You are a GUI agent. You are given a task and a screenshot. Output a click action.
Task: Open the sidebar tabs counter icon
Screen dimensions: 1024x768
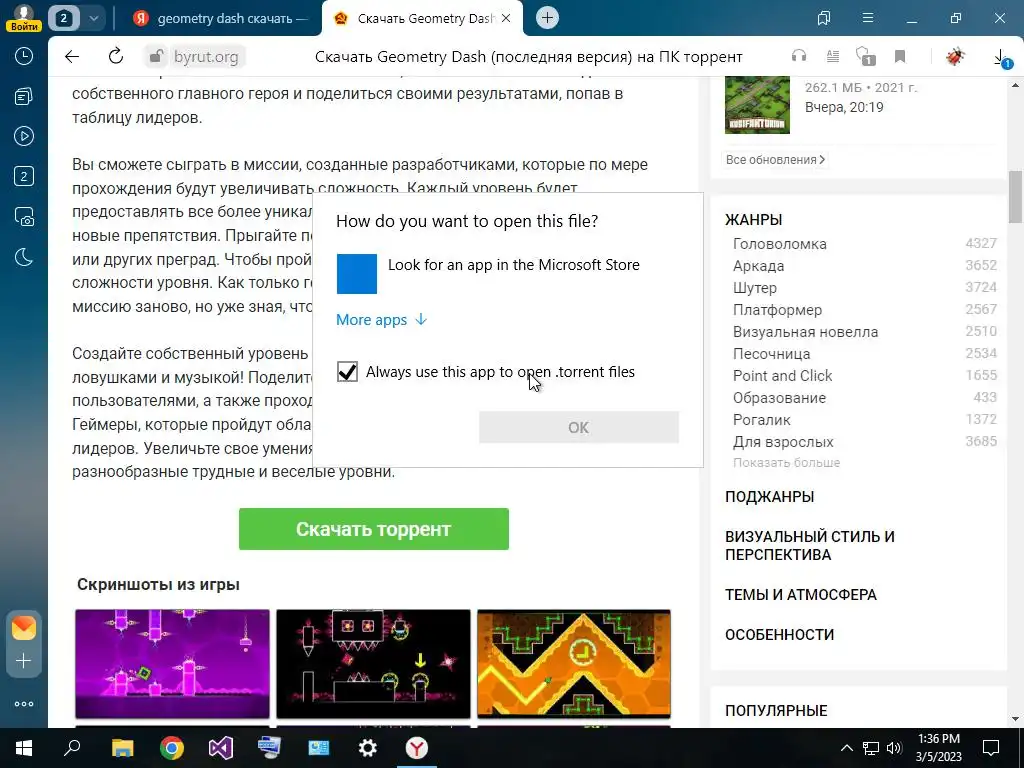[x=24, y=176]
